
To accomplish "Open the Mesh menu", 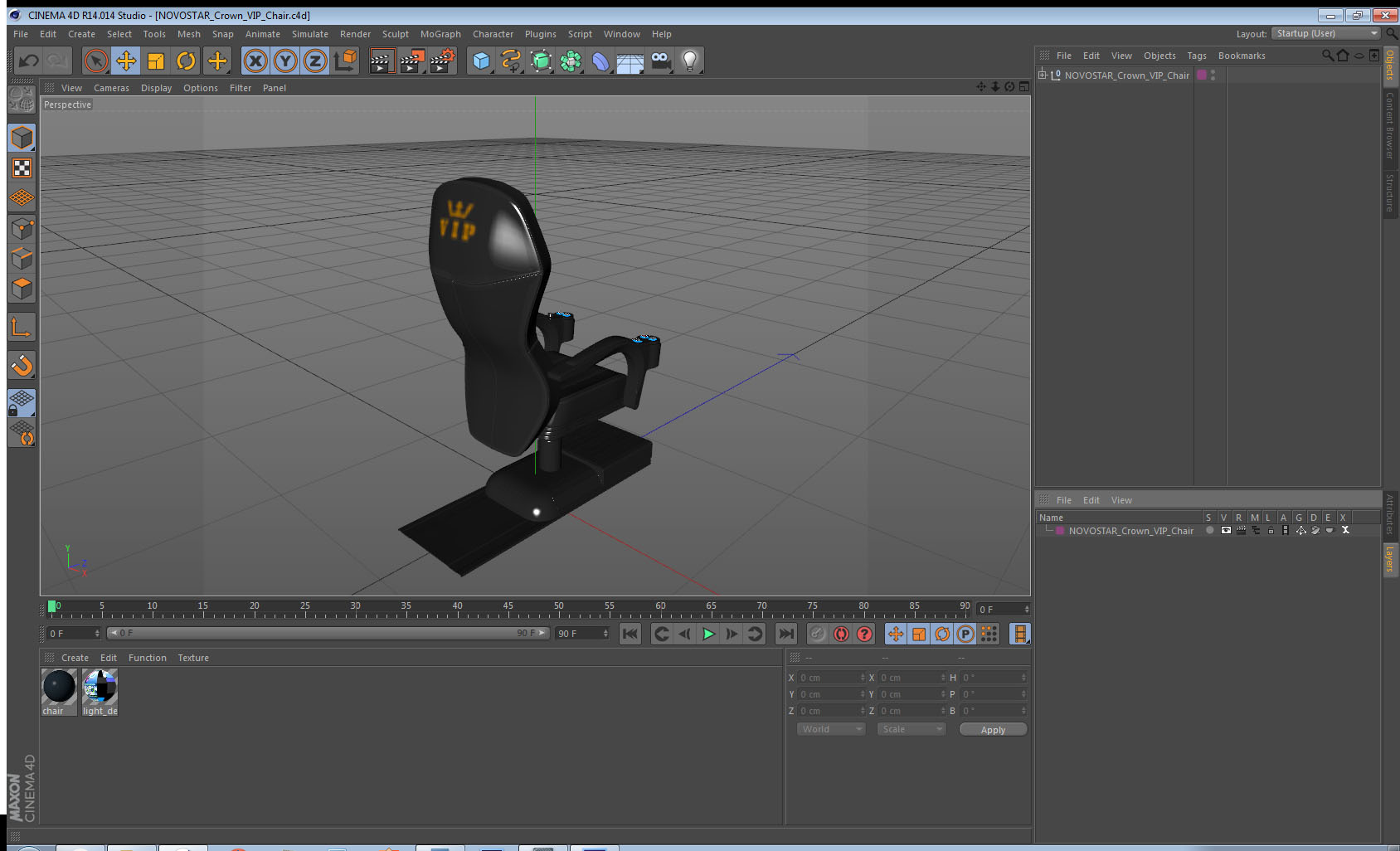I will tap(189, 34).
